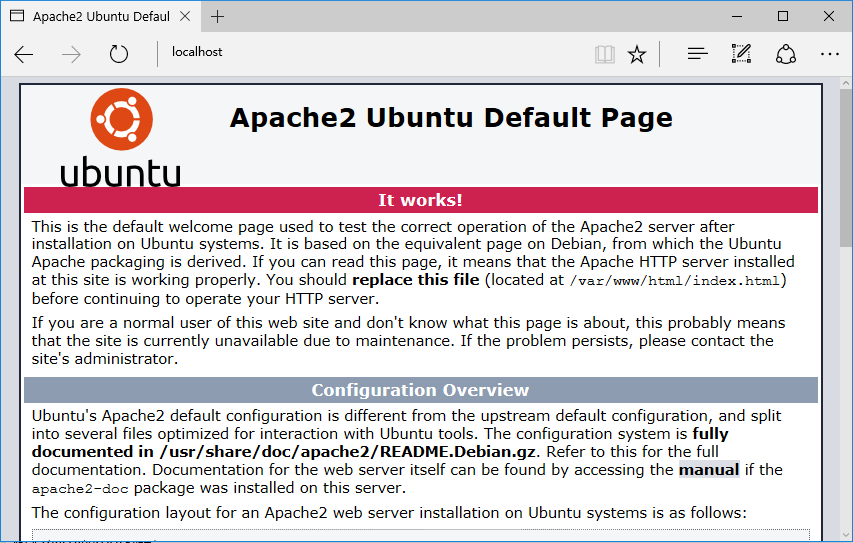Click the "It works!" banner text
The width and height of the screenshot is (853, 543).
[421, 200]
